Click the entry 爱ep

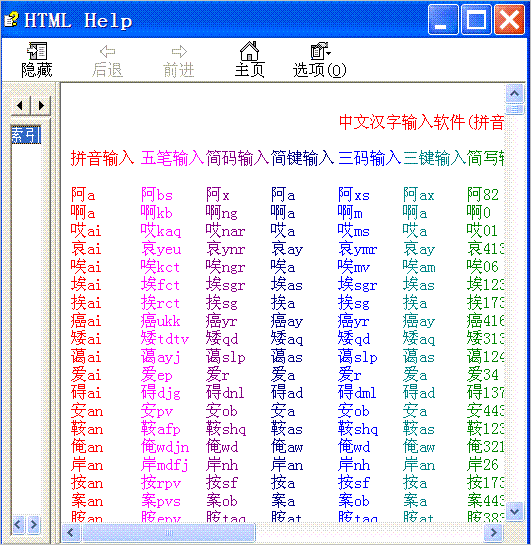point(157,375)
